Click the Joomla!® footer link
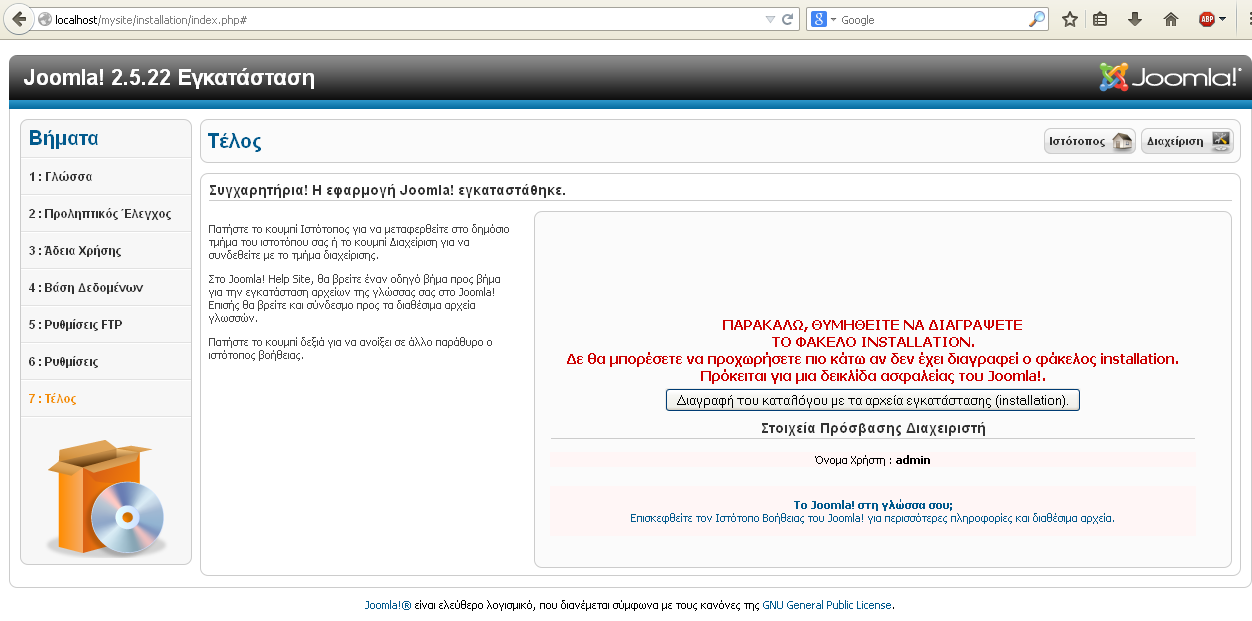The height and width of the screenshot is (621, 1252). tap(388, 605)
